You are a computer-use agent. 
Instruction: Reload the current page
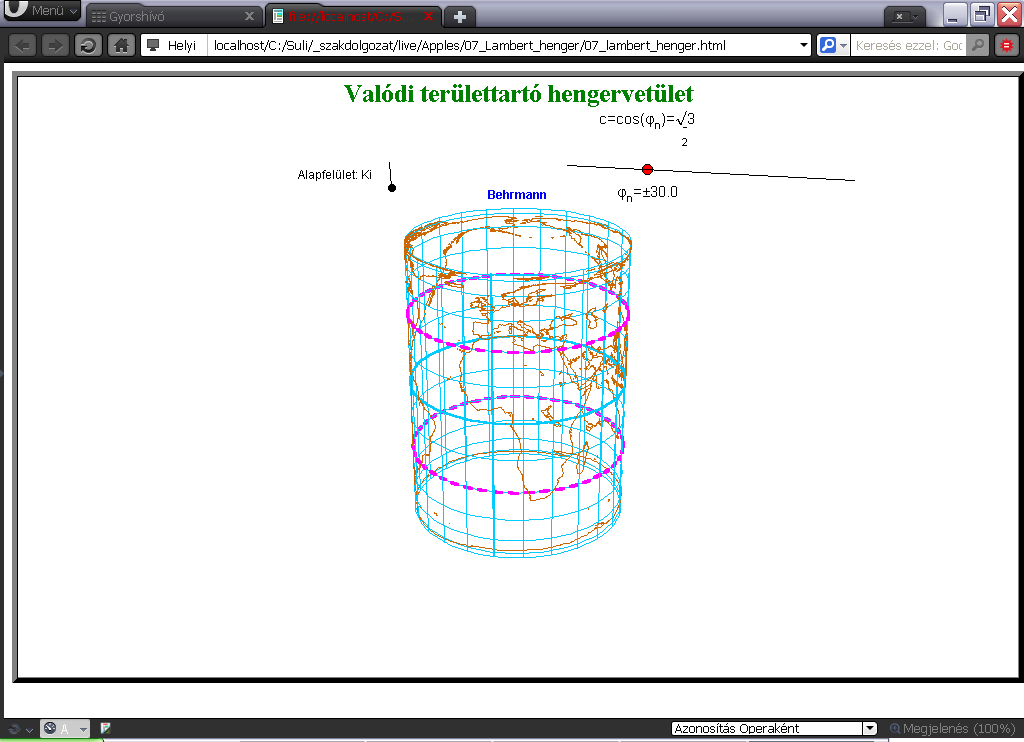tap(88, 46)
